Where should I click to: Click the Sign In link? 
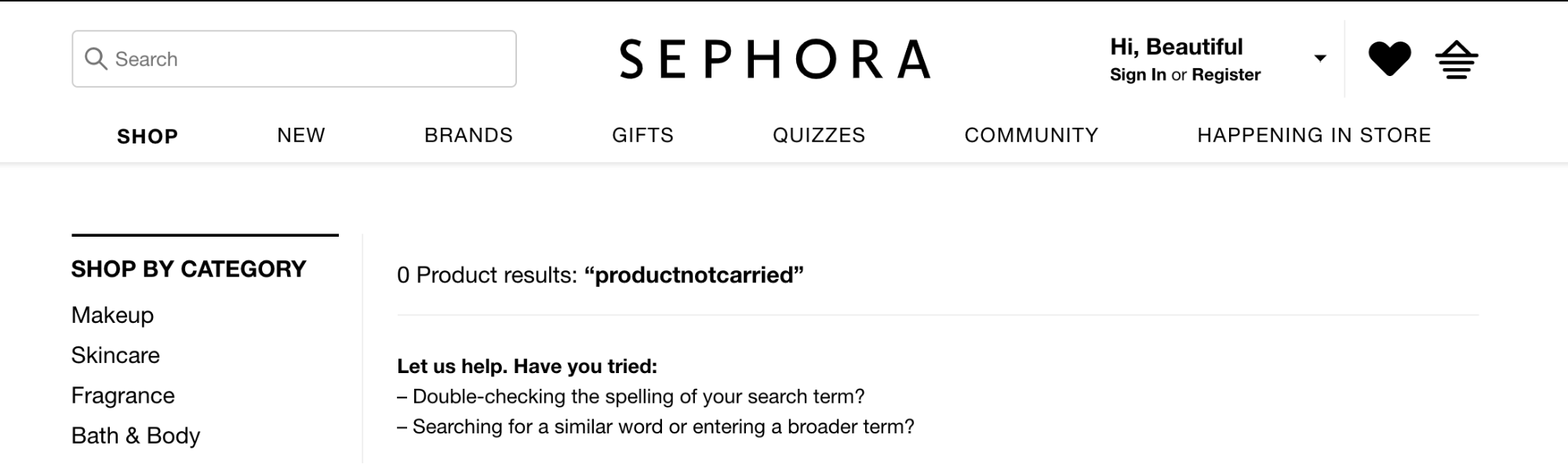(x=1137, y=75)
